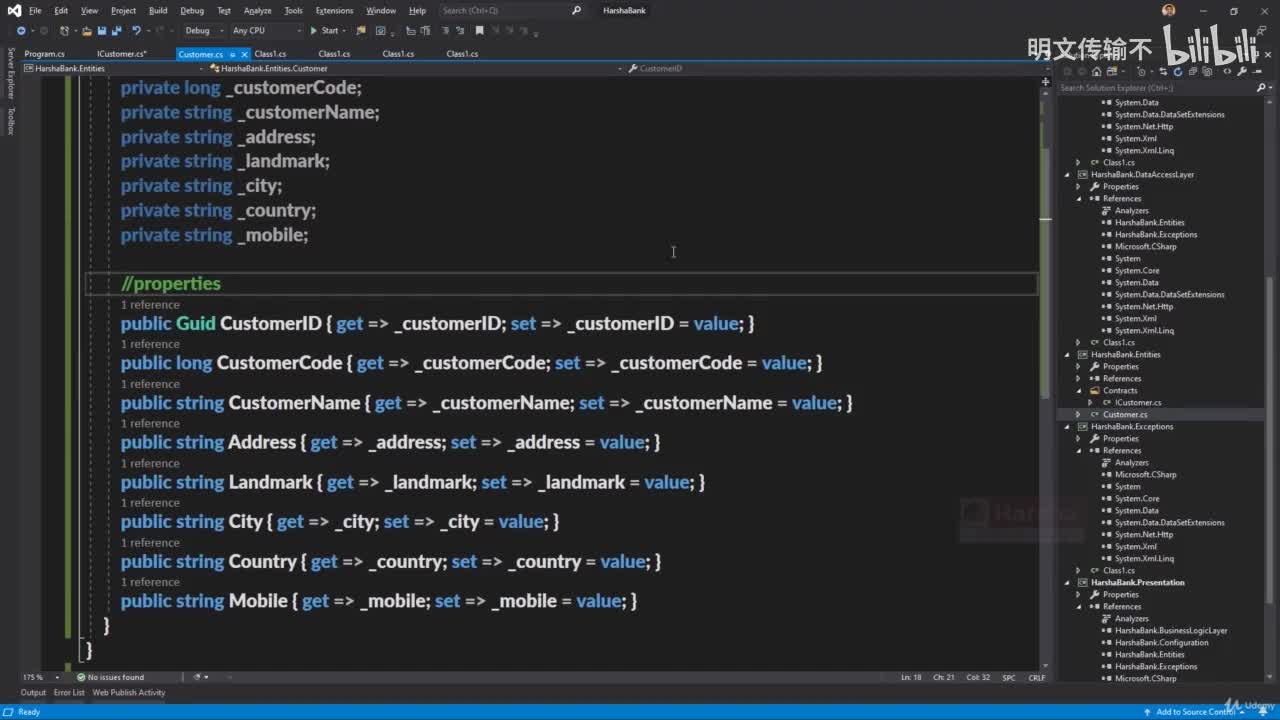This screenshot has height=720, width=1280.
Task: Open the Build menu
Action: pyautogui.click(x=158, y=11)
